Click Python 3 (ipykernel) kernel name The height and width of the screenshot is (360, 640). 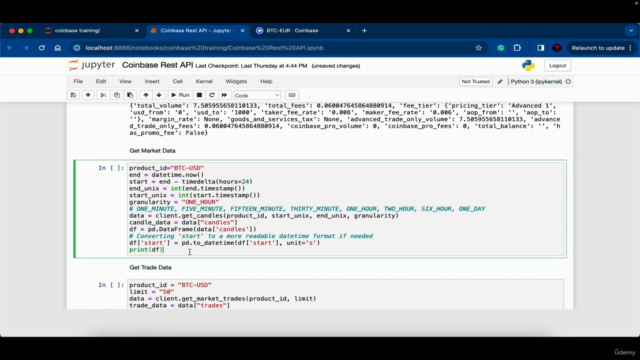pyautogui.click(x=536, y=82)
